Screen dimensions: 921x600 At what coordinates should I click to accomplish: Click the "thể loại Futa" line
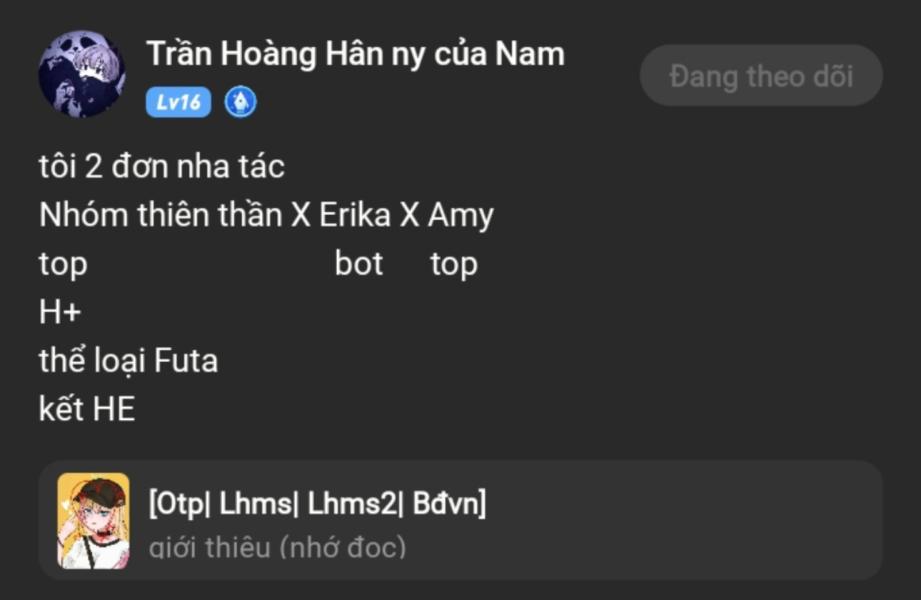pyautogui.click(x=128, y=360)
